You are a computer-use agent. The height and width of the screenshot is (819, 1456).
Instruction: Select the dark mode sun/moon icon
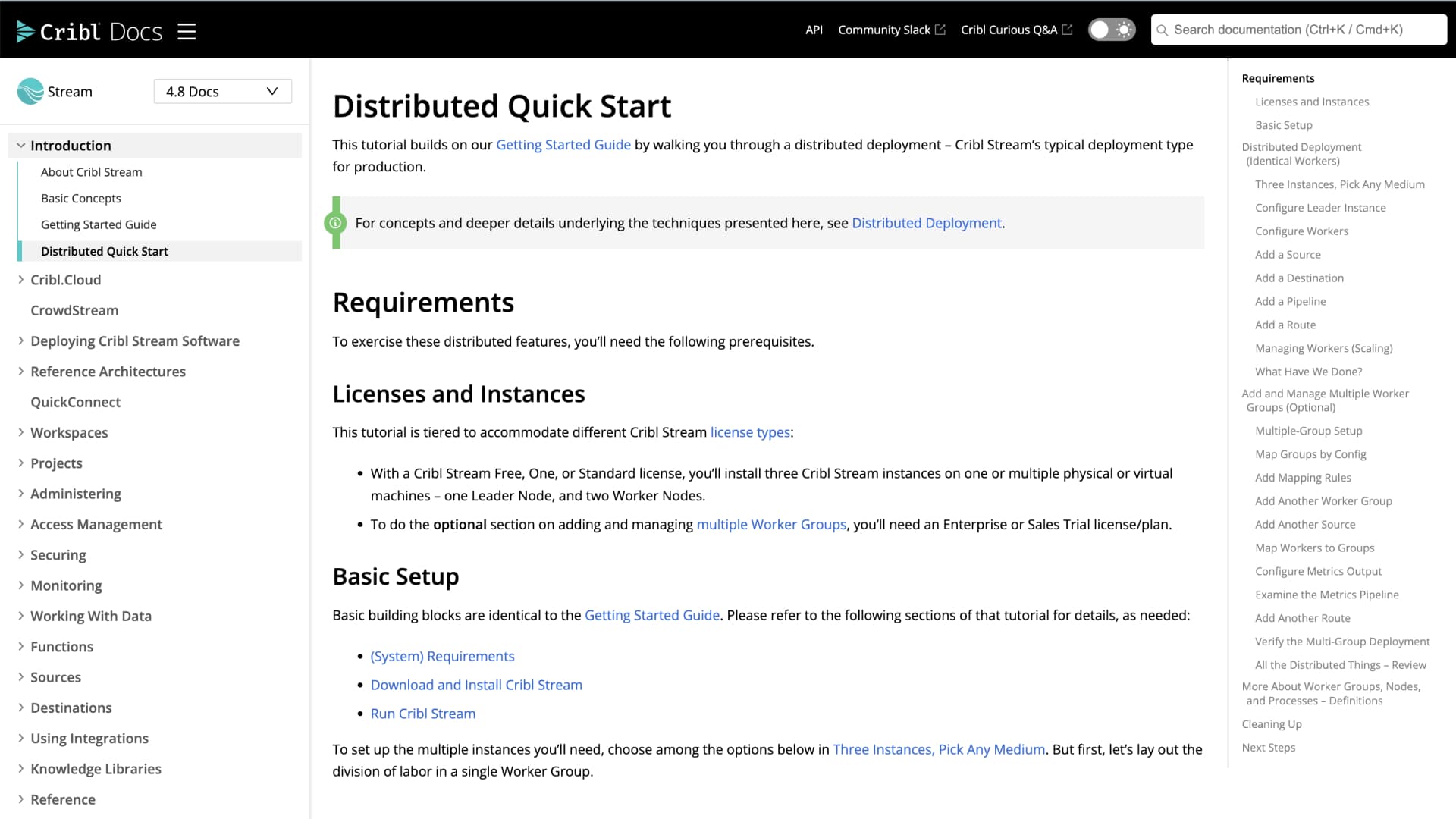(1122, 29)
